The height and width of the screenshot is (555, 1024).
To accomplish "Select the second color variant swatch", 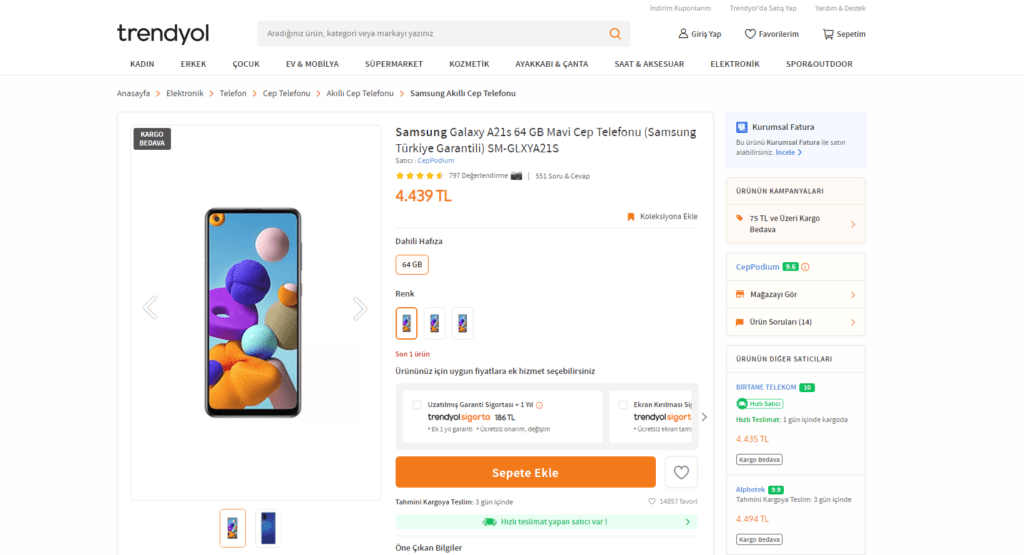I will coord(434,323).
